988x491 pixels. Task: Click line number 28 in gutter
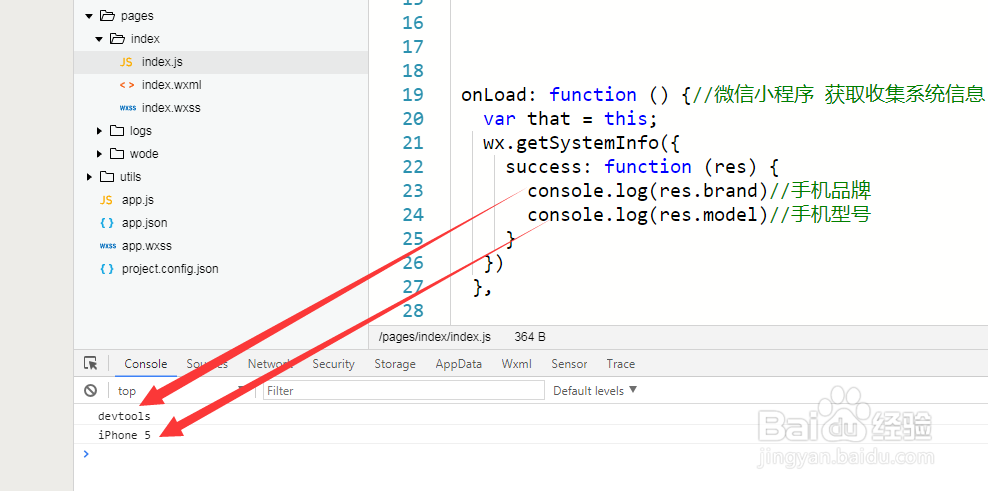coord(413,311)
